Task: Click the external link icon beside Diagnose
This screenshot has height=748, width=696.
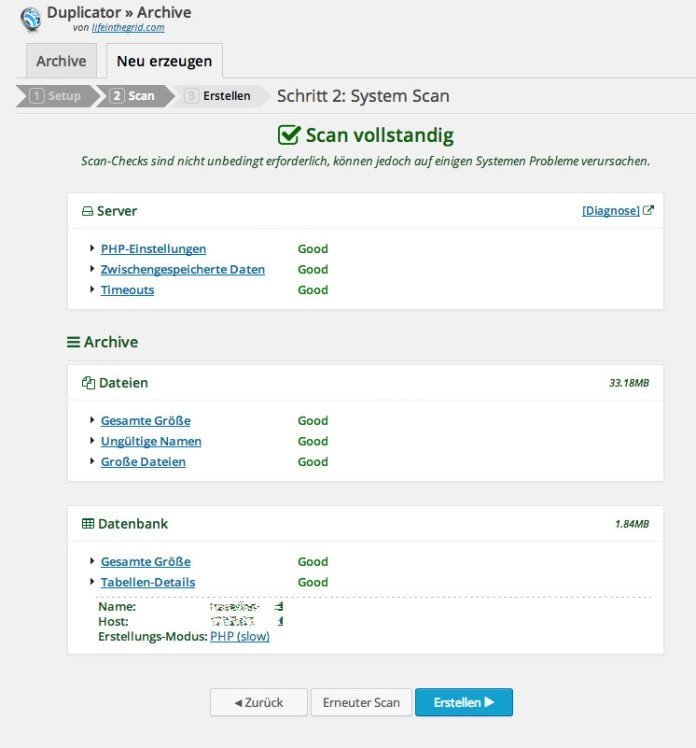Action: tap(648, 211)
